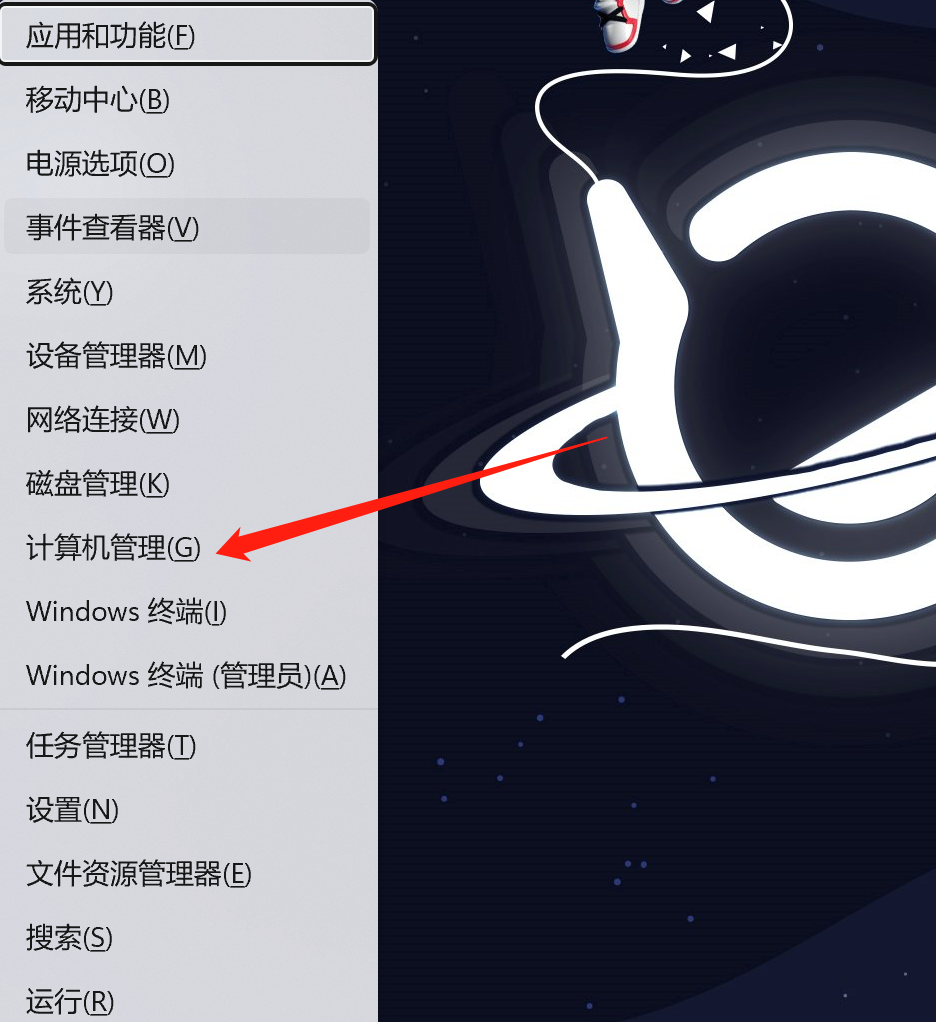This screenshot has height=1022, width=936.
Task: Launch 事件查看器(V) from the menu
Action: (x=187, y=227)
